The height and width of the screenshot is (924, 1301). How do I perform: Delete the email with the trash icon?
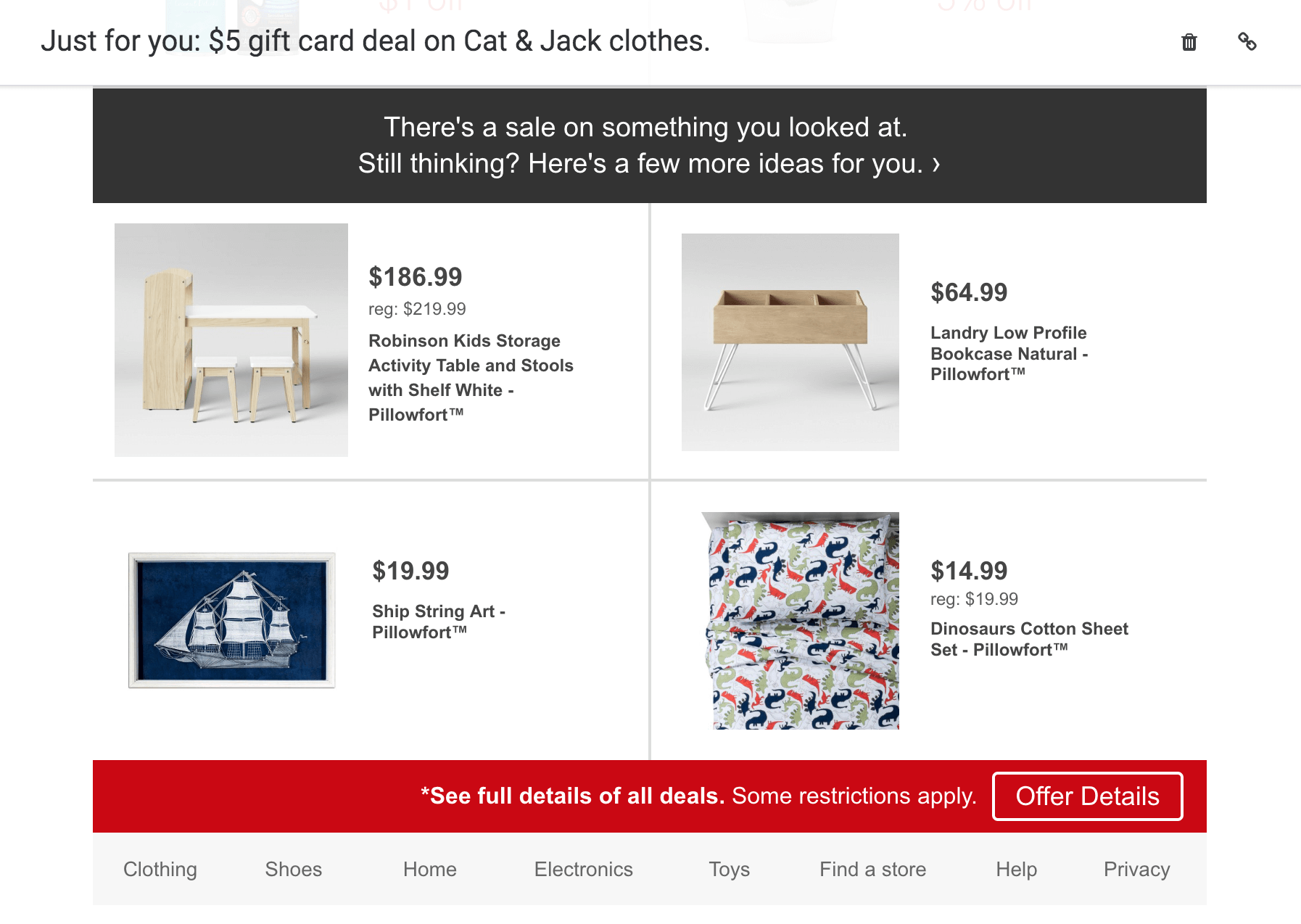point(1189,42)
